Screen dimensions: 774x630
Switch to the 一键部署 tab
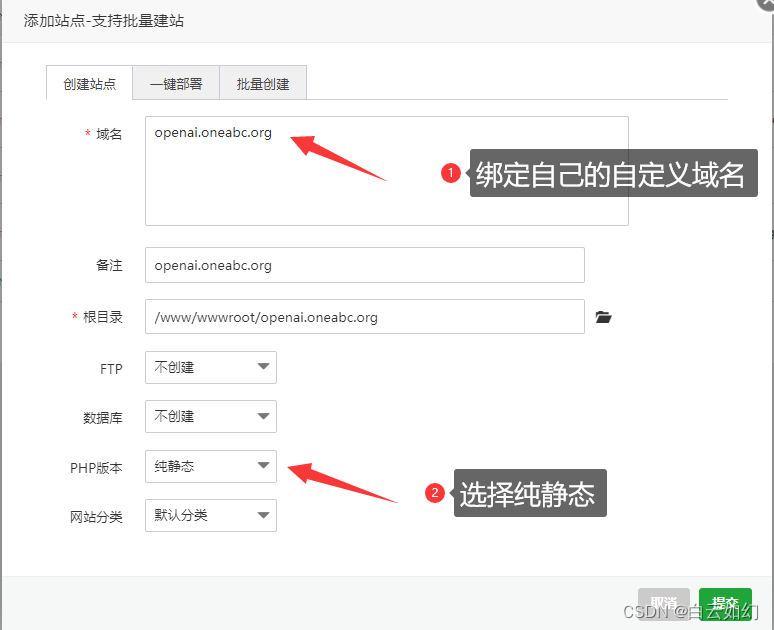(x=176, y=83)
